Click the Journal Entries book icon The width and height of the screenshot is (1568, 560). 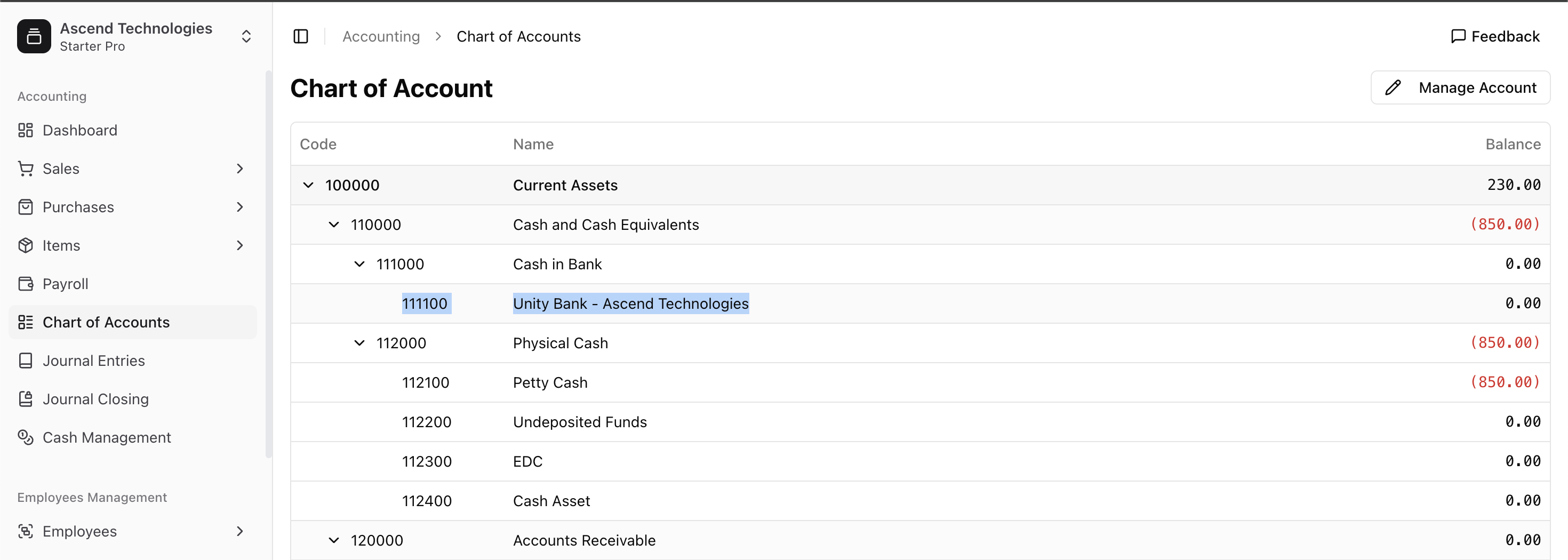pos(26,361)
